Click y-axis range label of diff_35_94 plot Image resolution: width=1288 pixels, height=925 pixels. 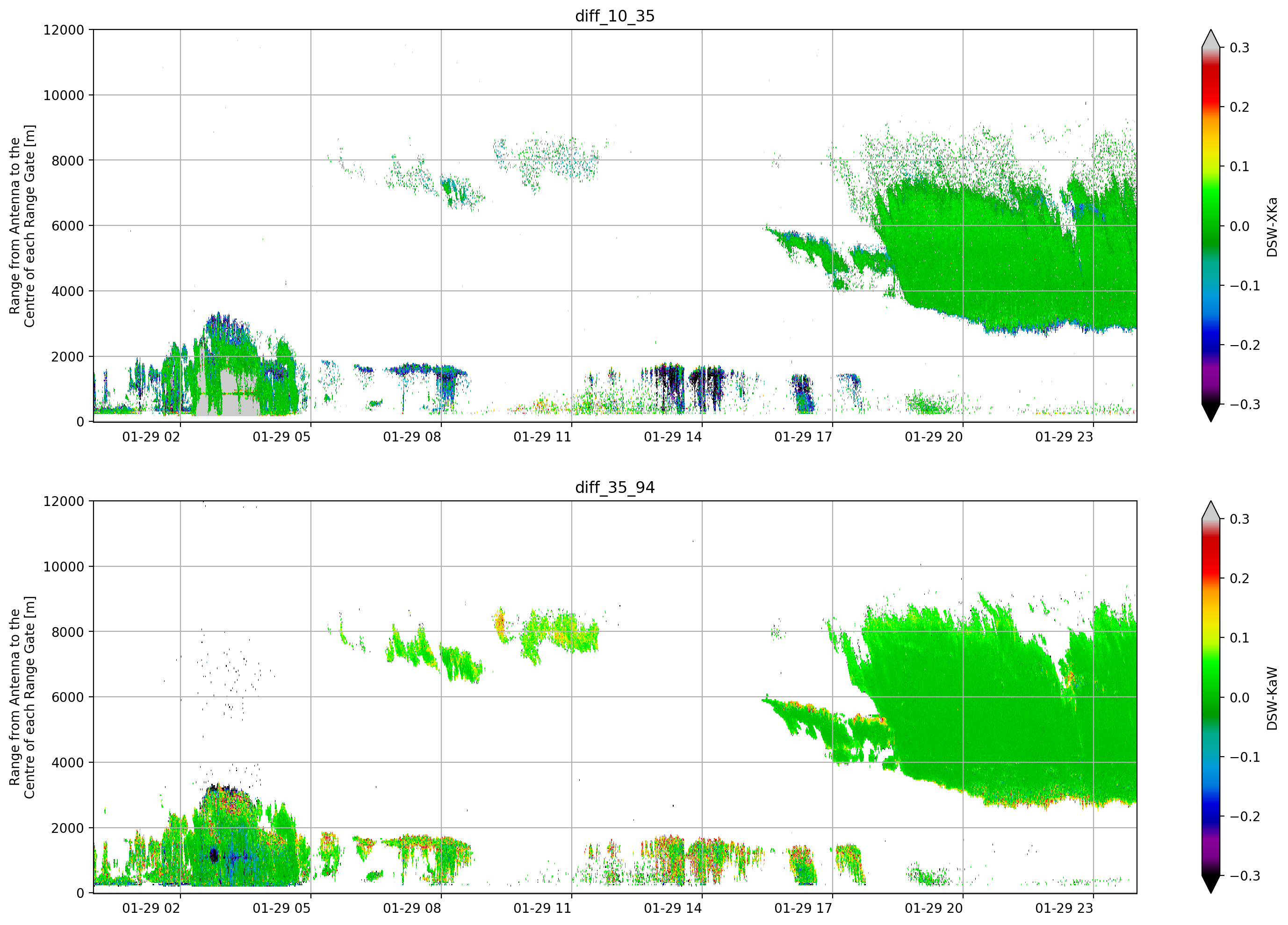point(22,697)
